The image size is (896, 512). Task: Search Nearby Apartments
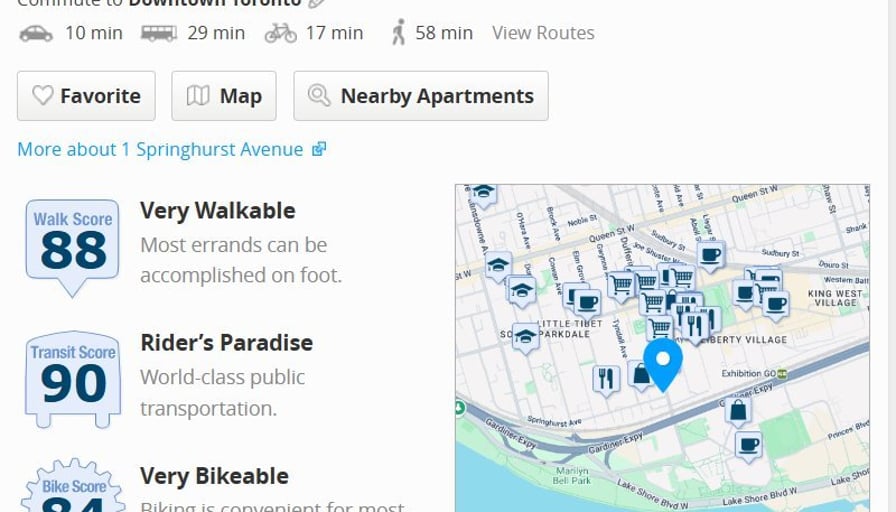tap(420, 96)
